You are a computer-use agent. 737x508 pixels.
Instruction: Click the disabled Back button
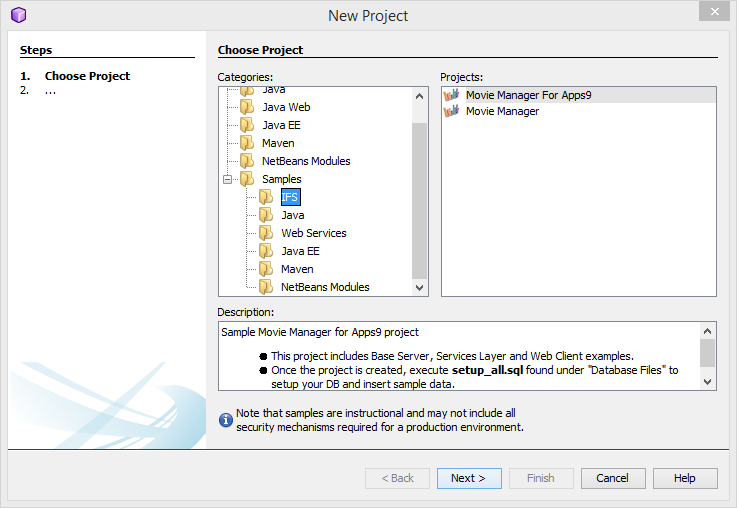pos(397,478)
